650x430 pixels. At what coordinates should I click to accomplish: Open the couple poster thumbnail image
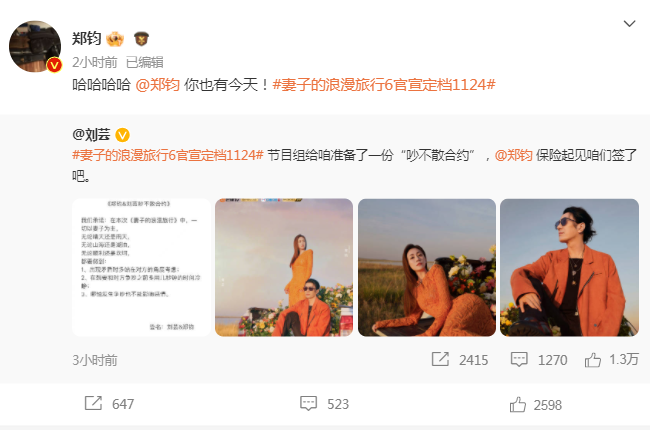[284, 267]
